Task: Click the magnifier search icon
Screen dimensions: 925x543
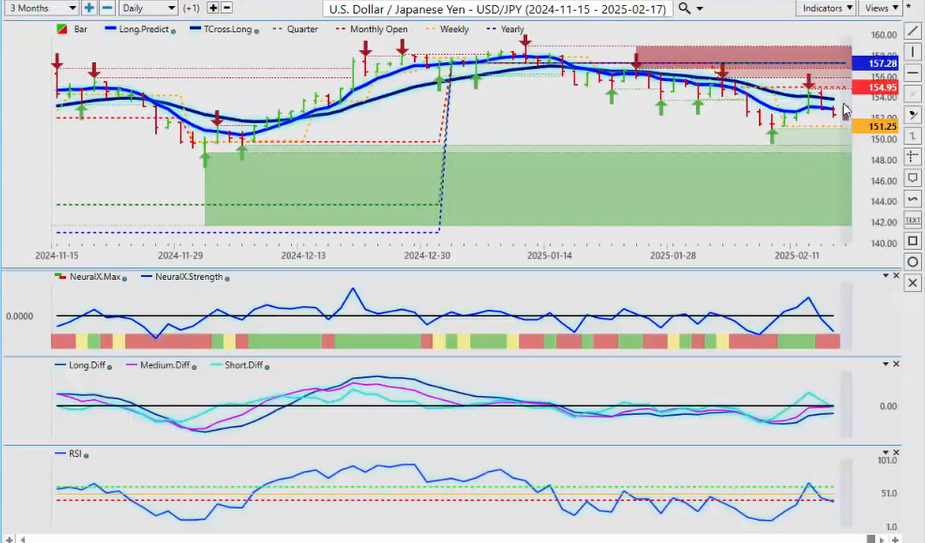Action: [x=684, y=8]
